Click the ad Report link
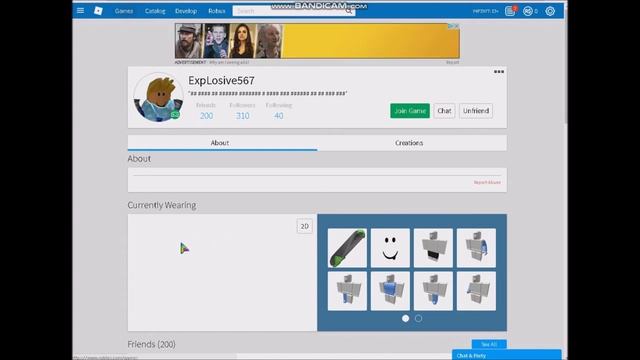The image size is (640, 360). (452, 62)
